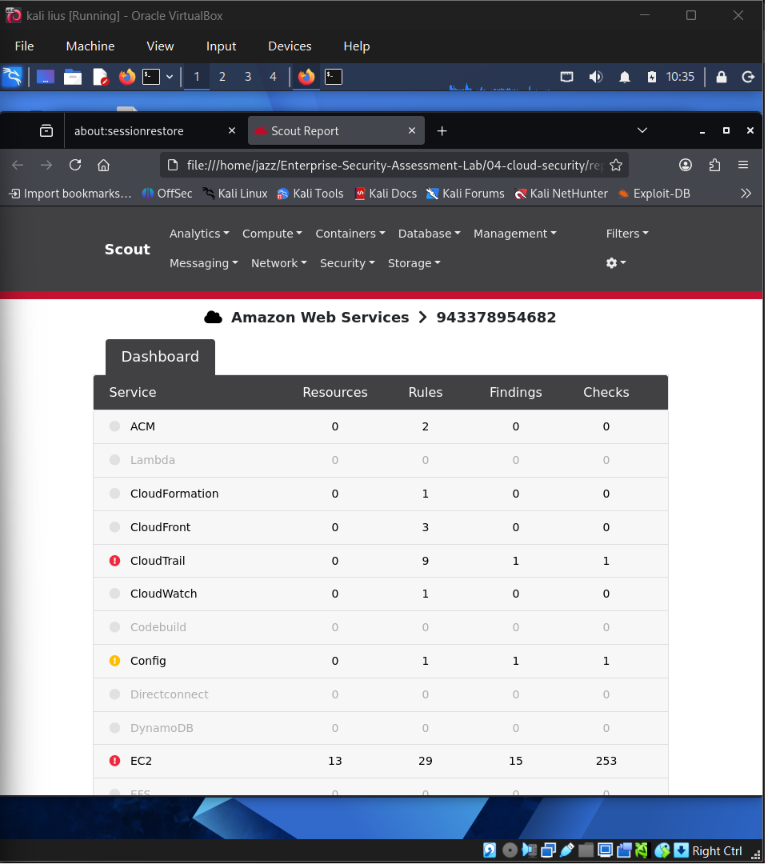
Task: Click the Config yellow warning icon
Action: [115, 661]
